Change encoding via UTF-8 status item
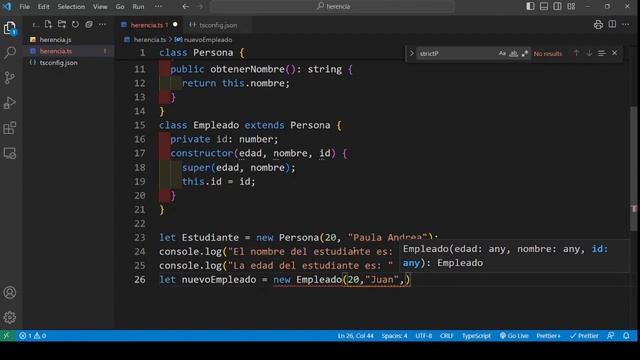This screenshot has width=640, height=360. tap(424, 336)
